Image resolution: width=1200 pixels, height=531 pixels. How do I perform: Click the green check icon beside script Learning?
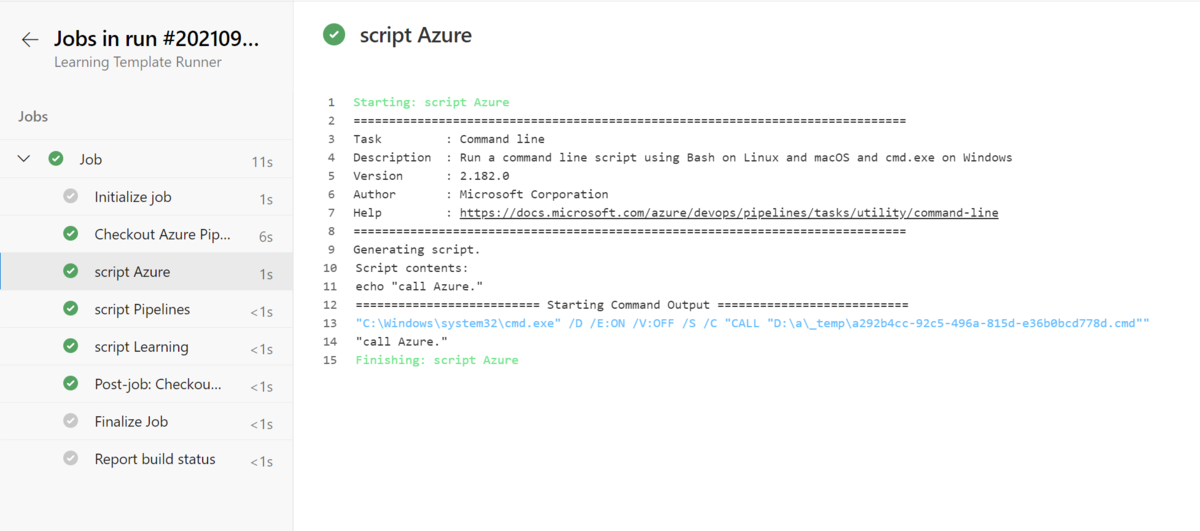point(70,346)
